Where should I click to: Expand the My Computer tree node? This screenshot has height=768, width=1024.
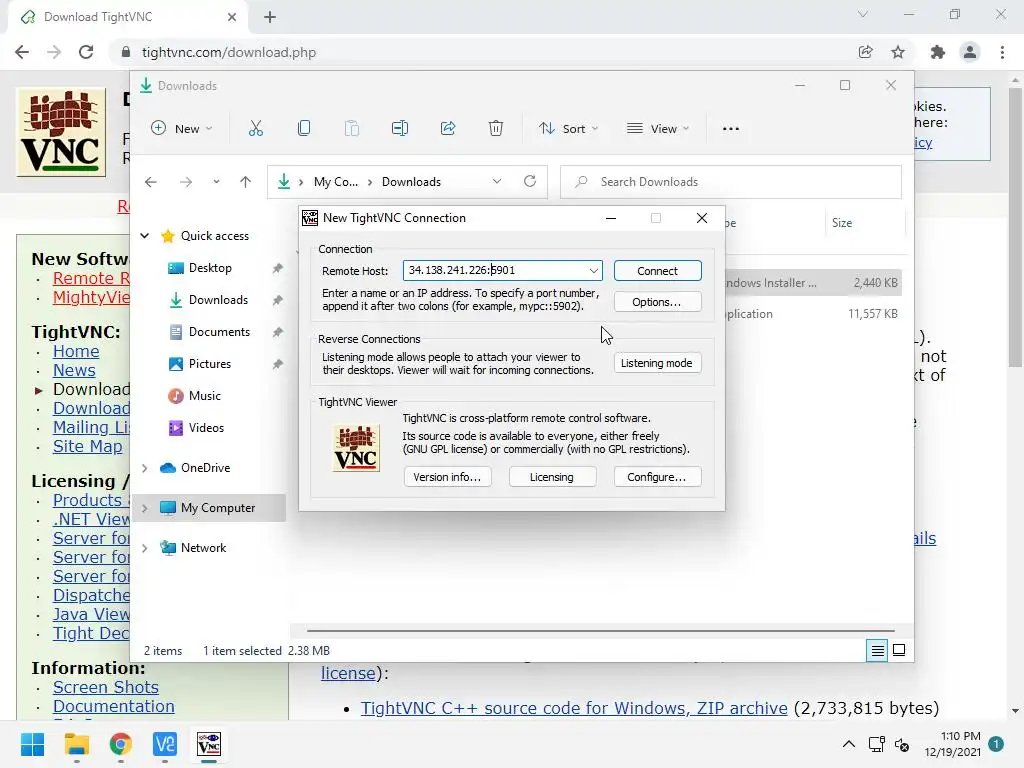[145, 508]
